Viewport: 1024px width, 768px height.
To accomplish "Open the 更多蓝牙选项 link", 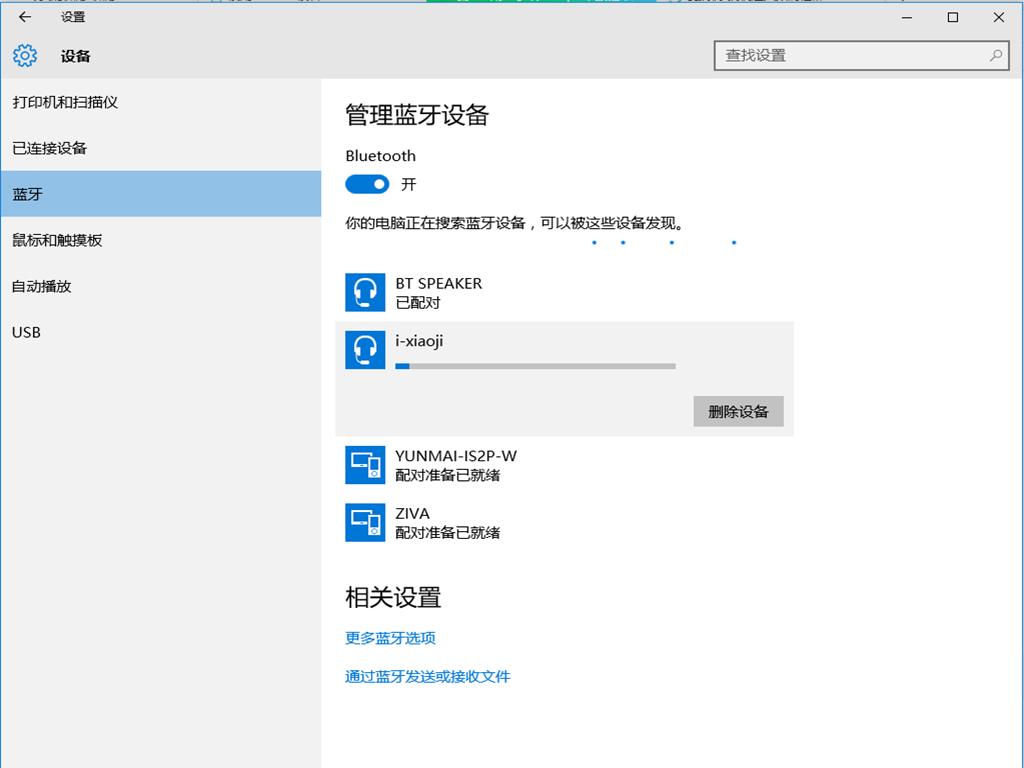I will 390,638.
